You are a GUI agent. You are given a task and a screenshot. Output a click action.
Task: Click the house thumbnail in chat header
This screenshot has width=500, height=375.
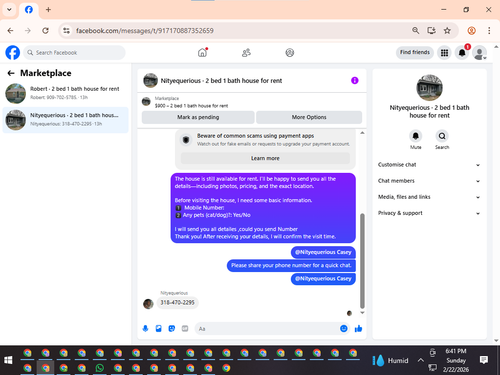(x=150, y=80)
